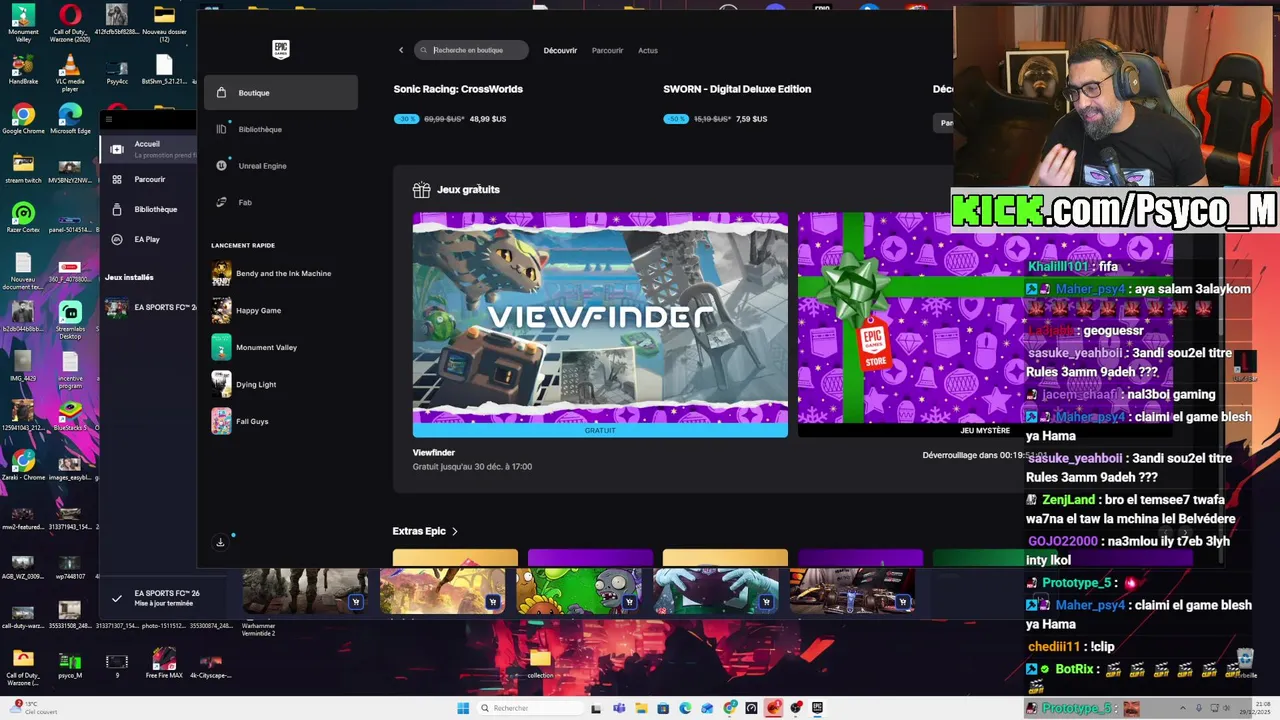Image resolution: width=1280 pixels, height=720 pixels.
Task: Open the stream twitch desktop folder
Action: (x=23, y=167)
